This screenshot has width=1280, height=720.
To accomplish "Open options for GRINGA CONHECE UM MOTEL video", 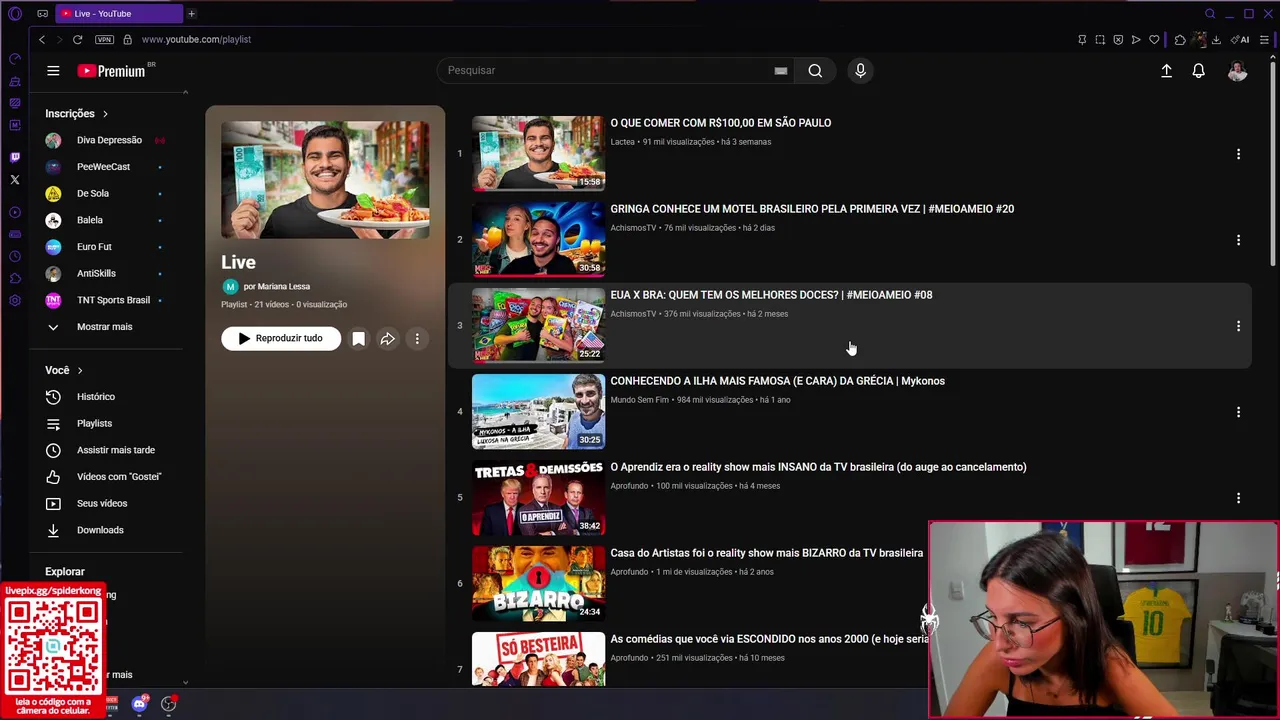I will (x=1238, y=240).
